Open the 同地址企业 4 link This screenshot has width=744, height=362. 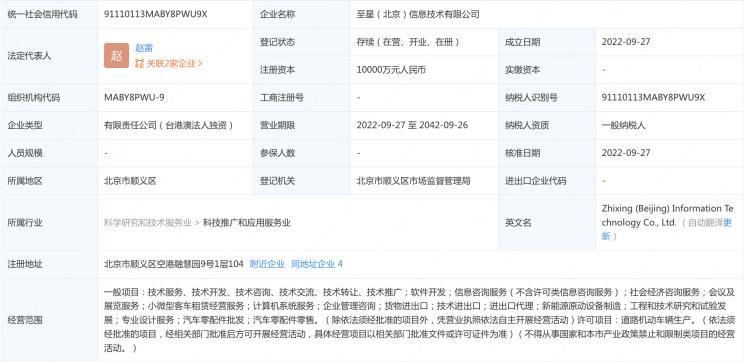(x=317, y=264)
